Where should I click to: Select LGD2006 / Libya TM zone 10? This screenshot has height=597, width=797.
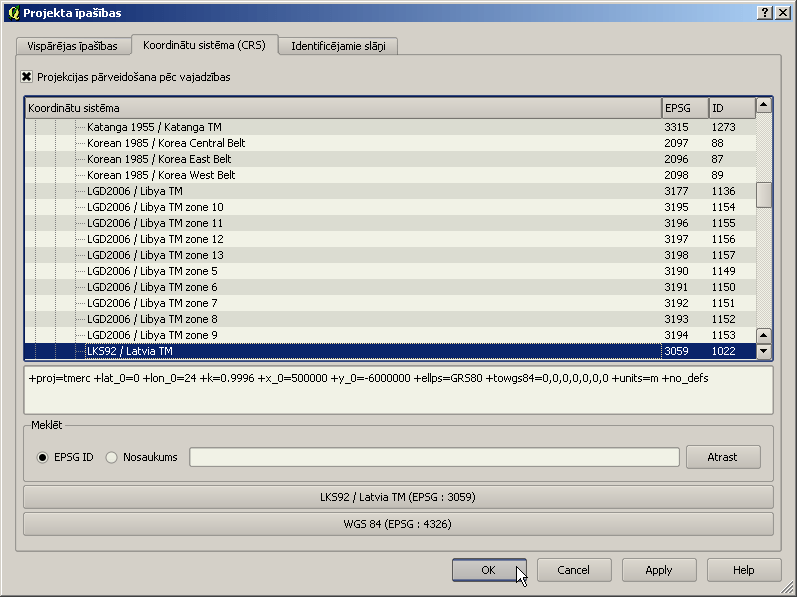coord(390,207)
